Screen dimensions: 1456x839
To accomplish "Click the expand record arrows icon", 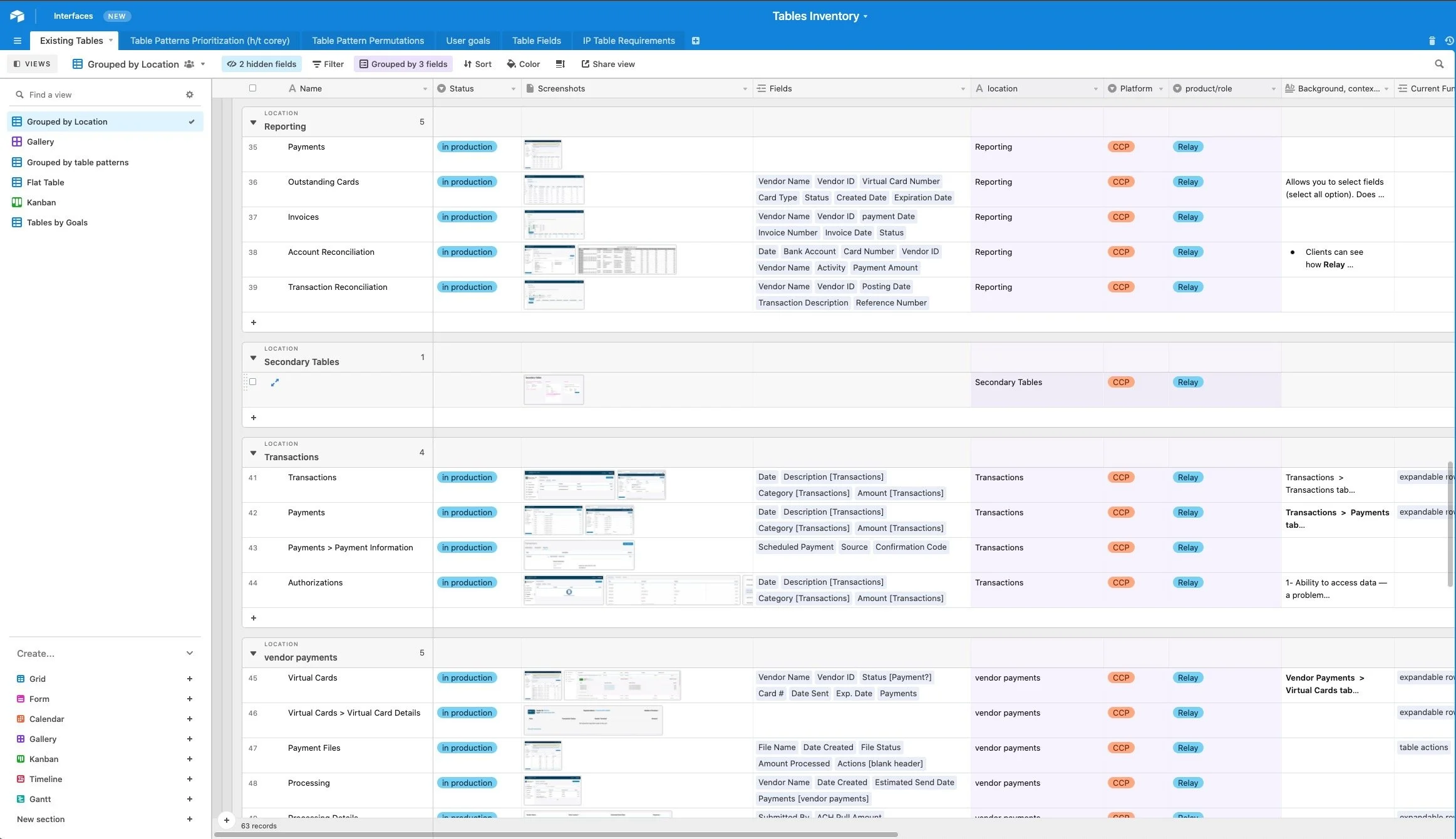I will [x=274, y=383].
